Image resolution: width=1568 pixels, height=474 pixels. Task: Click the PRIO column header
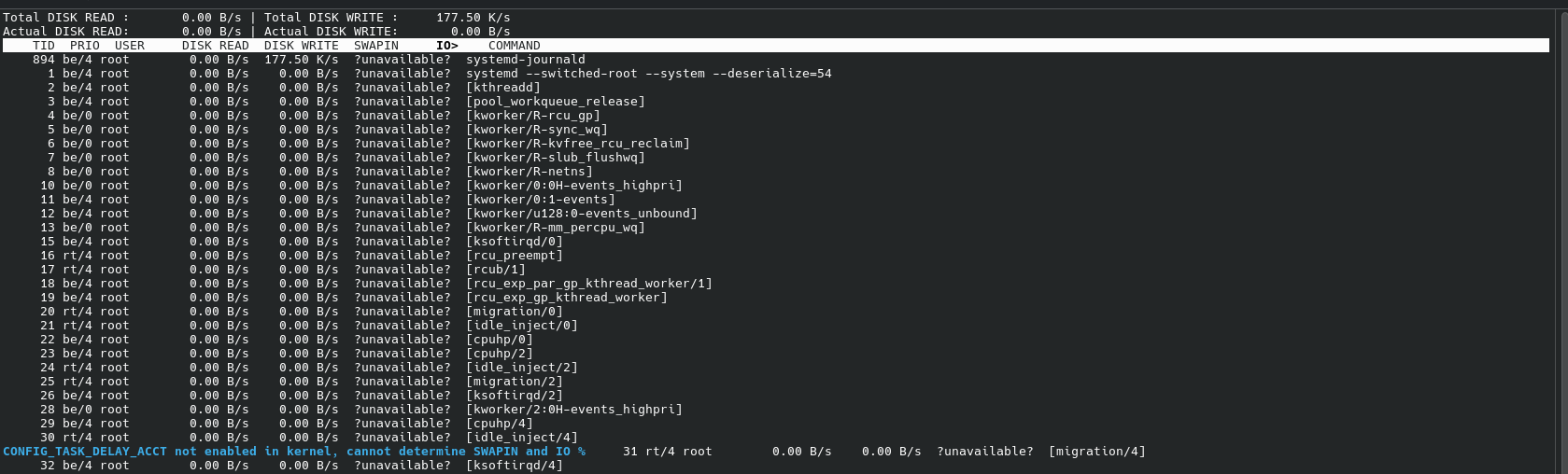[x=85, y=46]
